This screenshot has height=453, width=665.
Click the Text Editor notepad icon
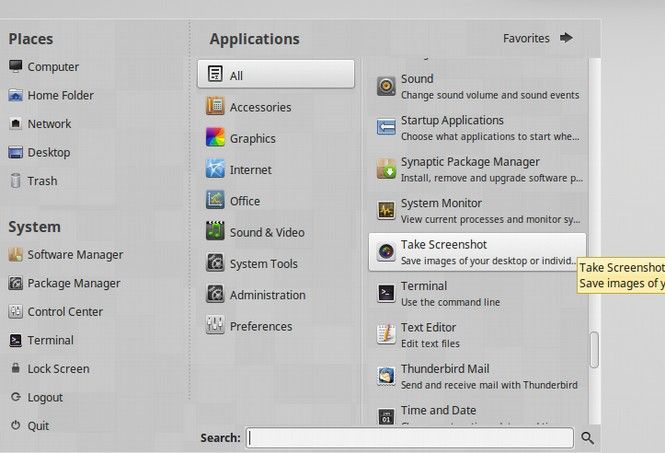click(386, 334)
